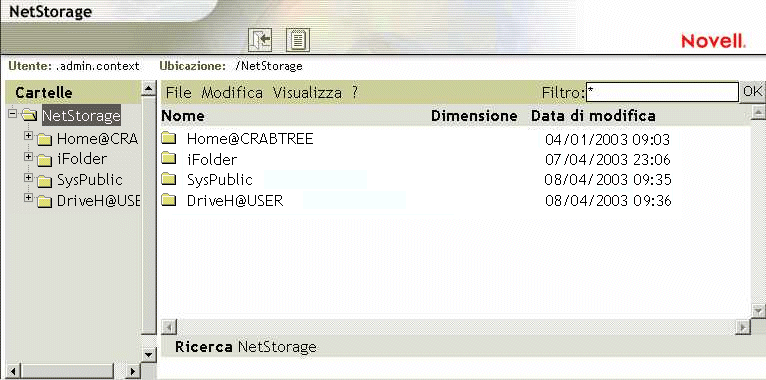Click Cartelle panel scroll right arrow

(132, 371)
